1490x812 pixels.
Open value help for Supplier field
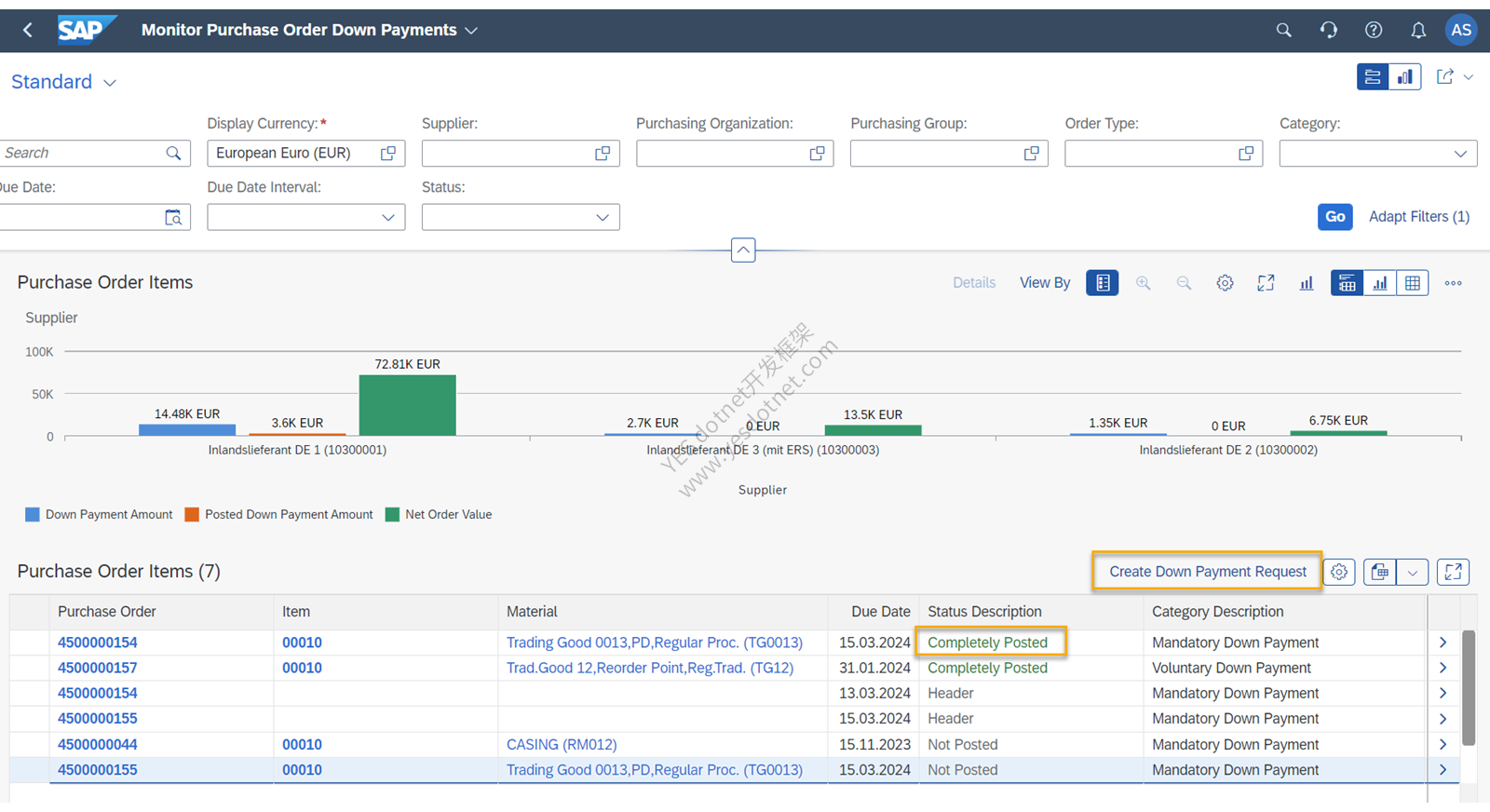603,153
